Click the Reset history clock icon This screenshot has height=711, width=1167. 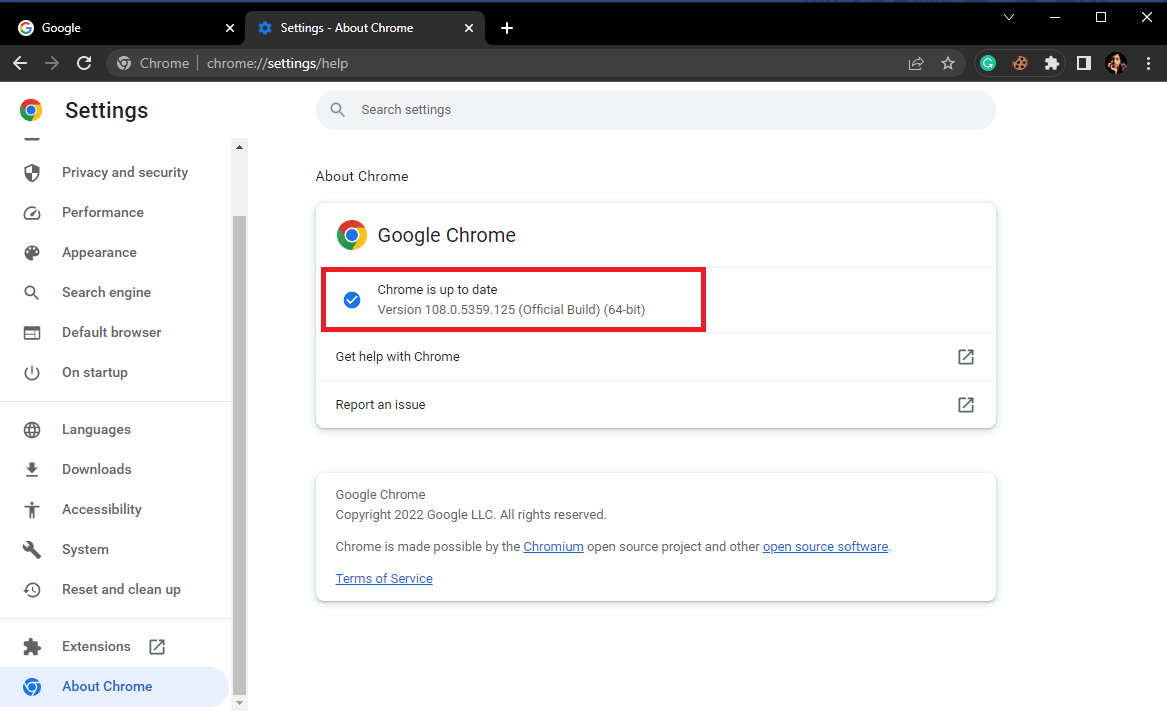32,590
